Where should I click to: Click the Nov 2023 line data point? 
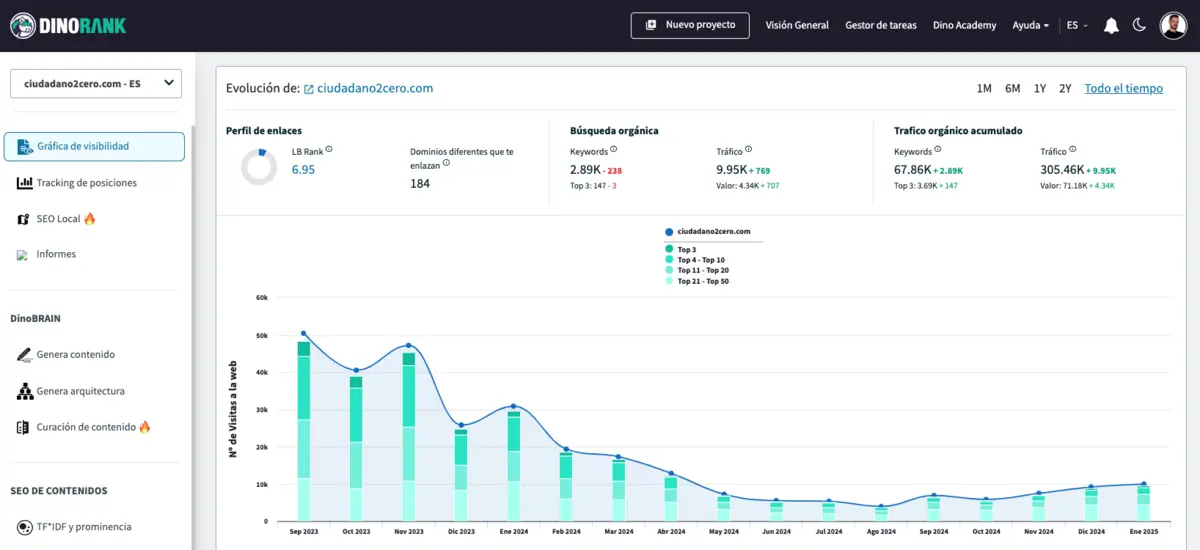408,346
